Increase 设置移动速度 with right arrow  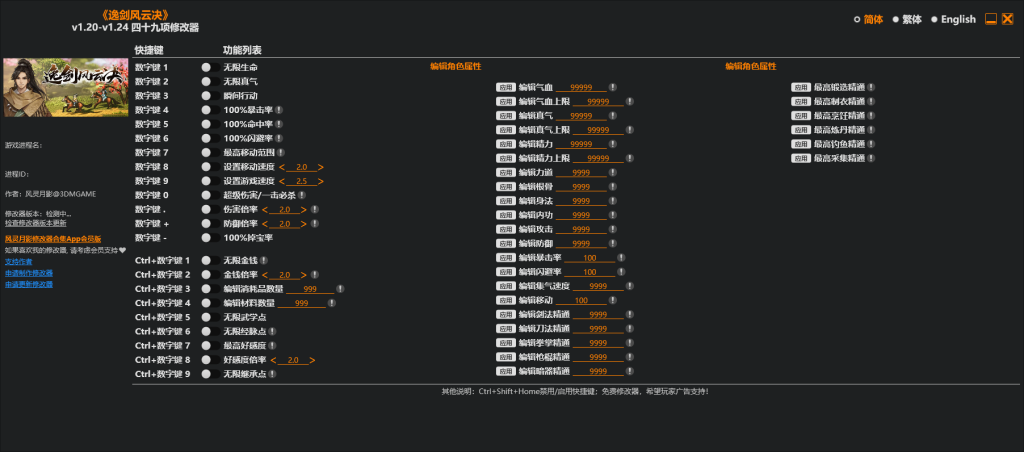pos(321,167)
